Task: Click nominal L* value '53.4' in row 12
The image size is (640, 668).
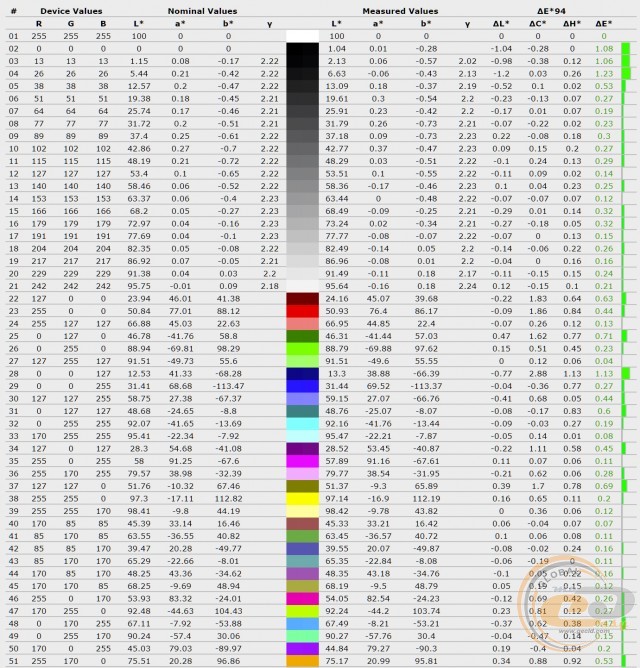Action: pyautogui.click(x=139, y=174)
